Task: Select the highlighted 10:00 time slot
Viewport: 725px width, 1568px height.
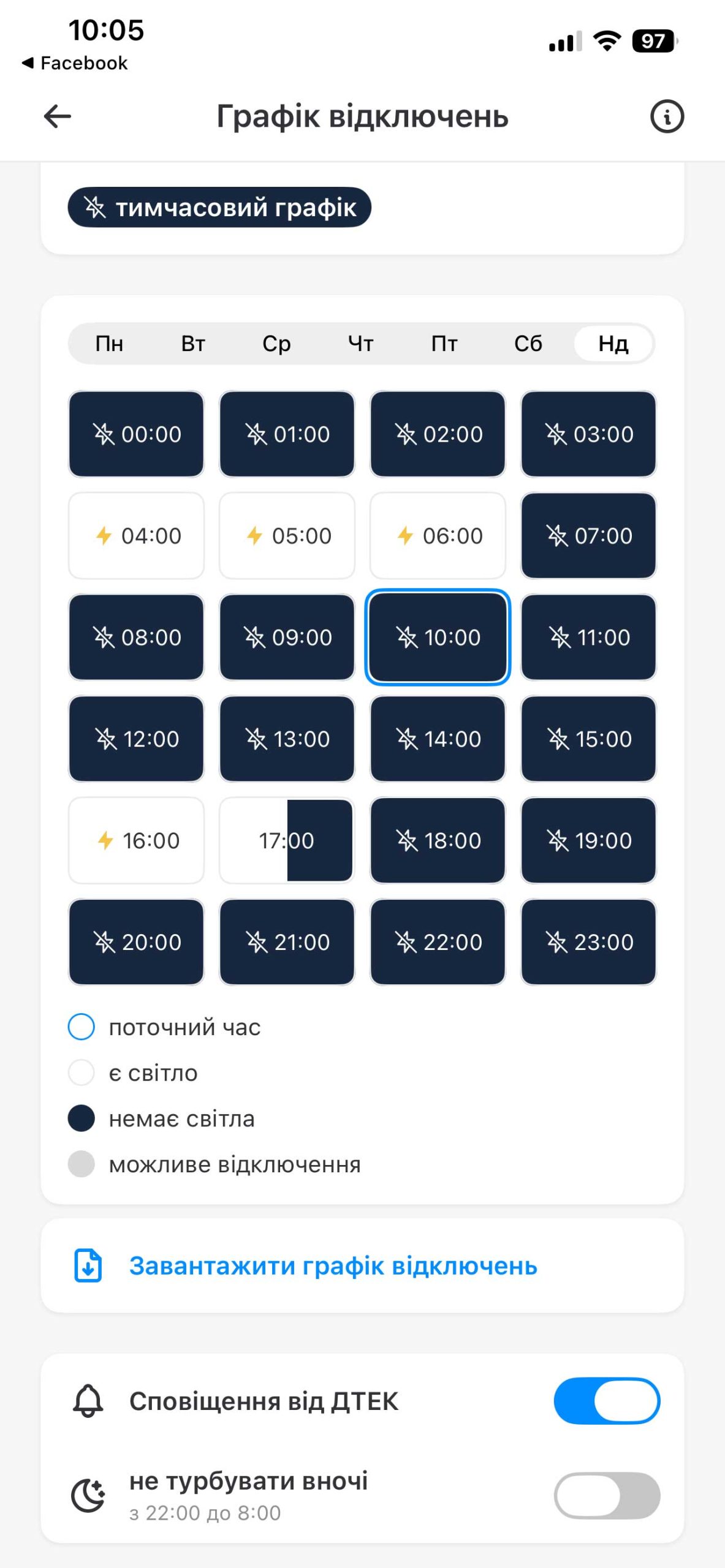Action: click(x=438, y=637)
